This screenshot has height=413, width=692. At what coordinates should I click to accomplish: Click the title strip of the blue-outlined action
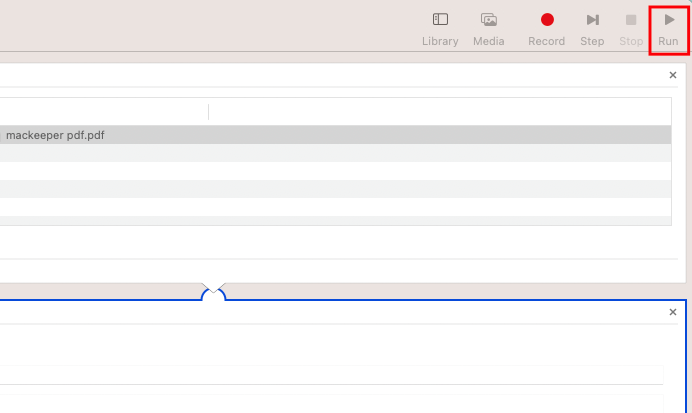(333, 312)
